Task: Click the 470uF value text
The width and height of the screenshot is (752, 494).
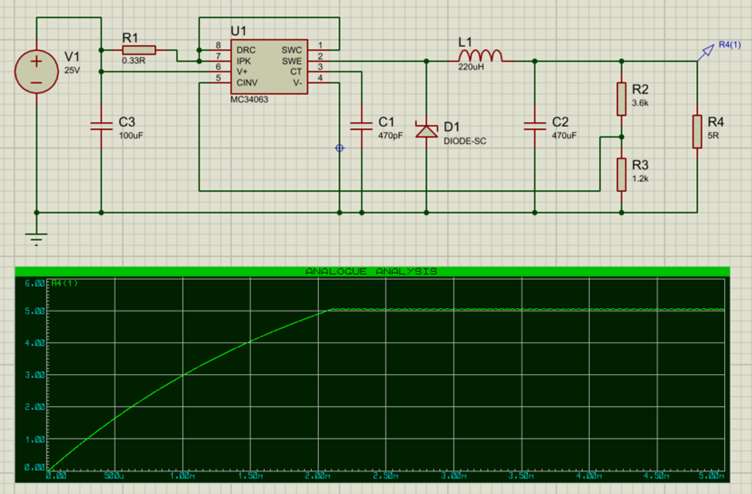Action: [x=564, y=136]
